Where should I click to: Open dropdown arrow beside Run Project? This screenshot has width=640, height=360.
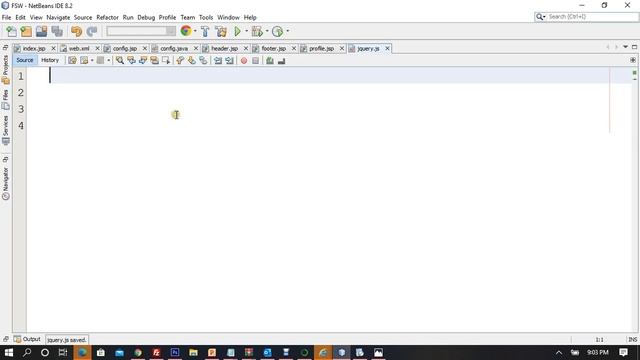click(x=246, y=31)
